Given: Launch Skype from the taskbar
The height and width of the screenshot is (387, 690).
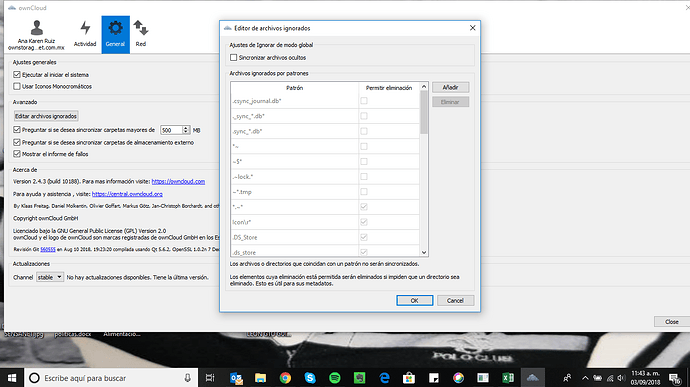Looking at the screenshot, I should [310, 378].
